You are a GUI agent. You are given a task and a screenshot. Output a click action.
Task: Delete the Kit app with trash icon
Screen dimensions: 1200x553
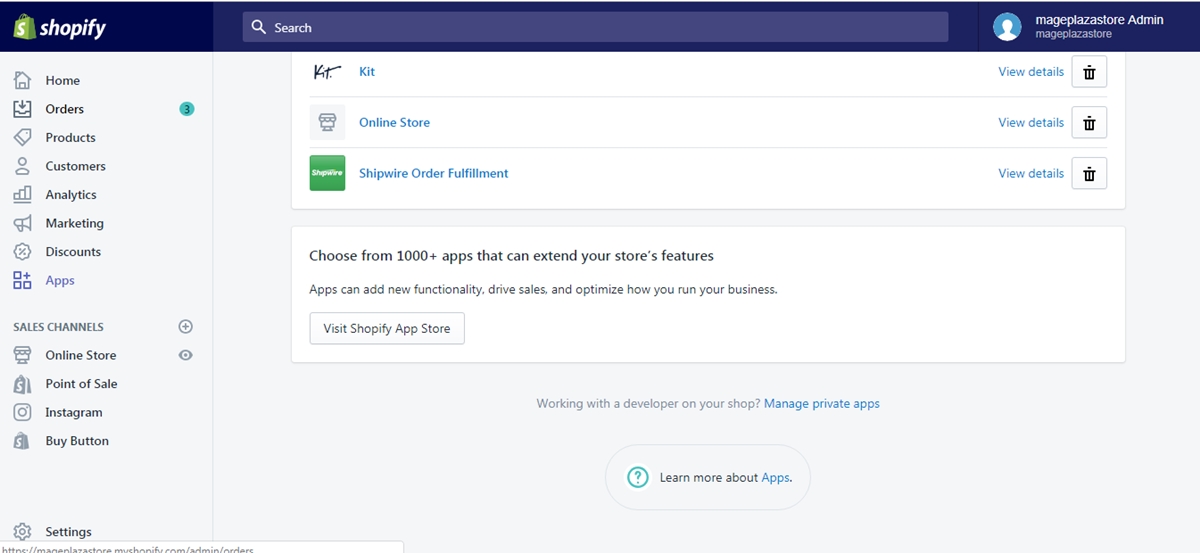(x=1089, y=72)
